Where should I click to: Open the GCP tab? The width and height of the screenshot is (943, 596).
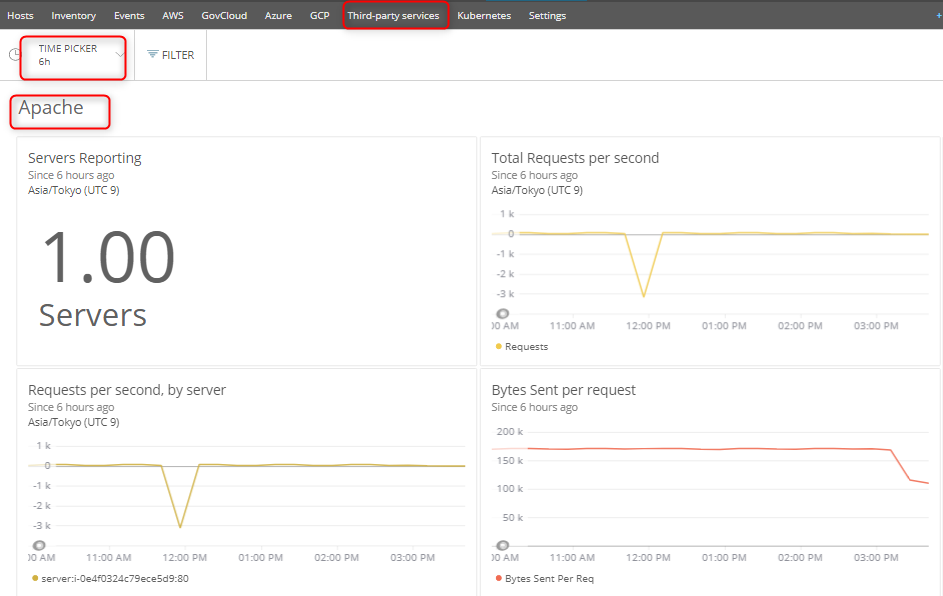click(x=319, y=16)
